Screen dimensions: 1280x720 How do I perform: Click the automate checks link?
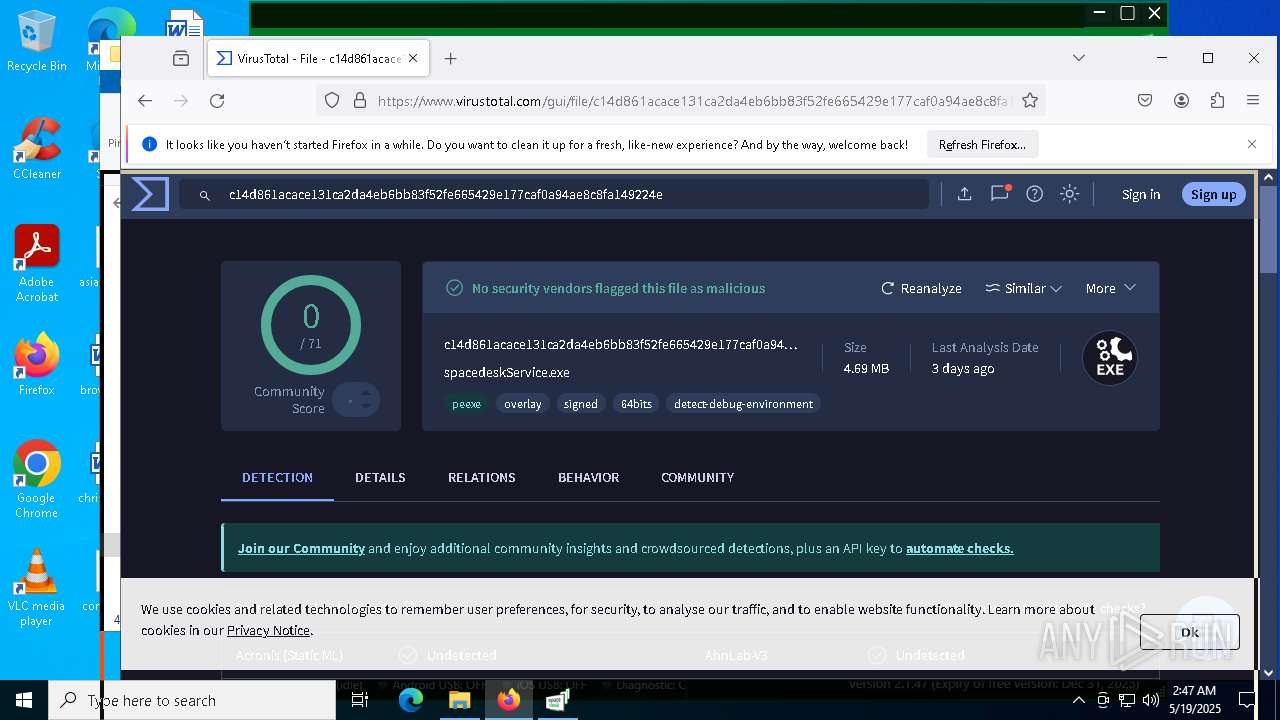point(960,548)
